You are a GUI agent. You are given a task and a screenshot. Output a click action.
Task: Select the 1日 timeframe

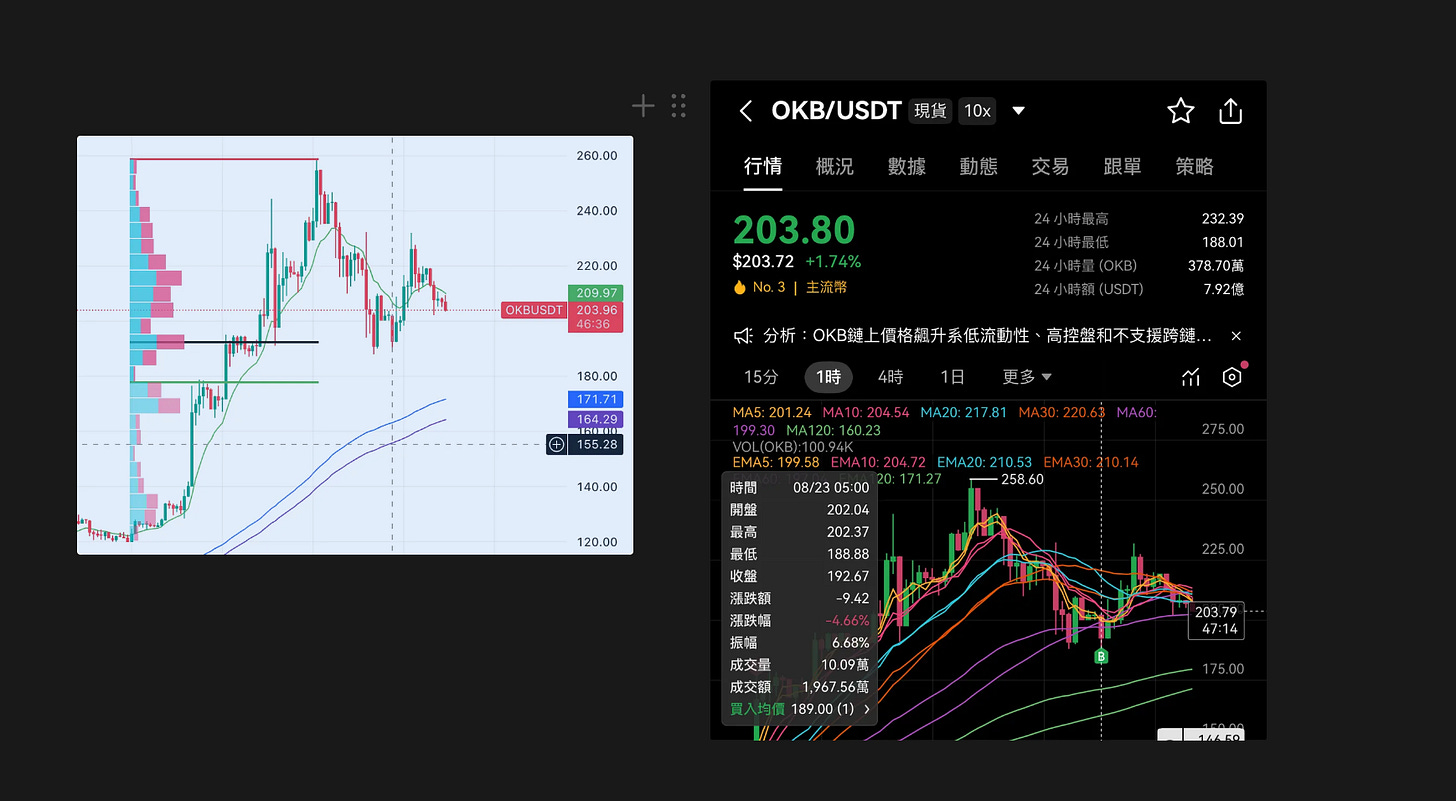click(x=952, y=377)
